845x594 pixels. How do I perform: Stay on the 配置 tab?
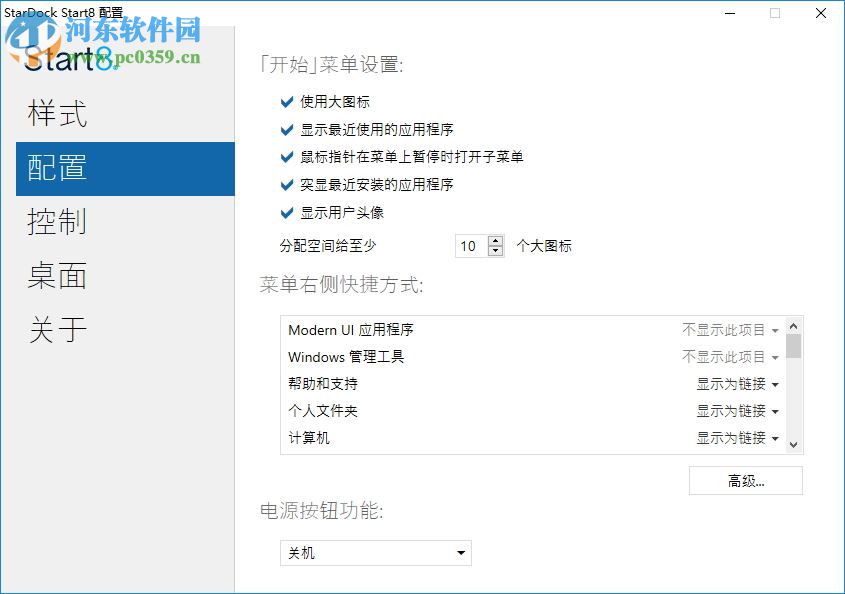click(x=57, y=169)
